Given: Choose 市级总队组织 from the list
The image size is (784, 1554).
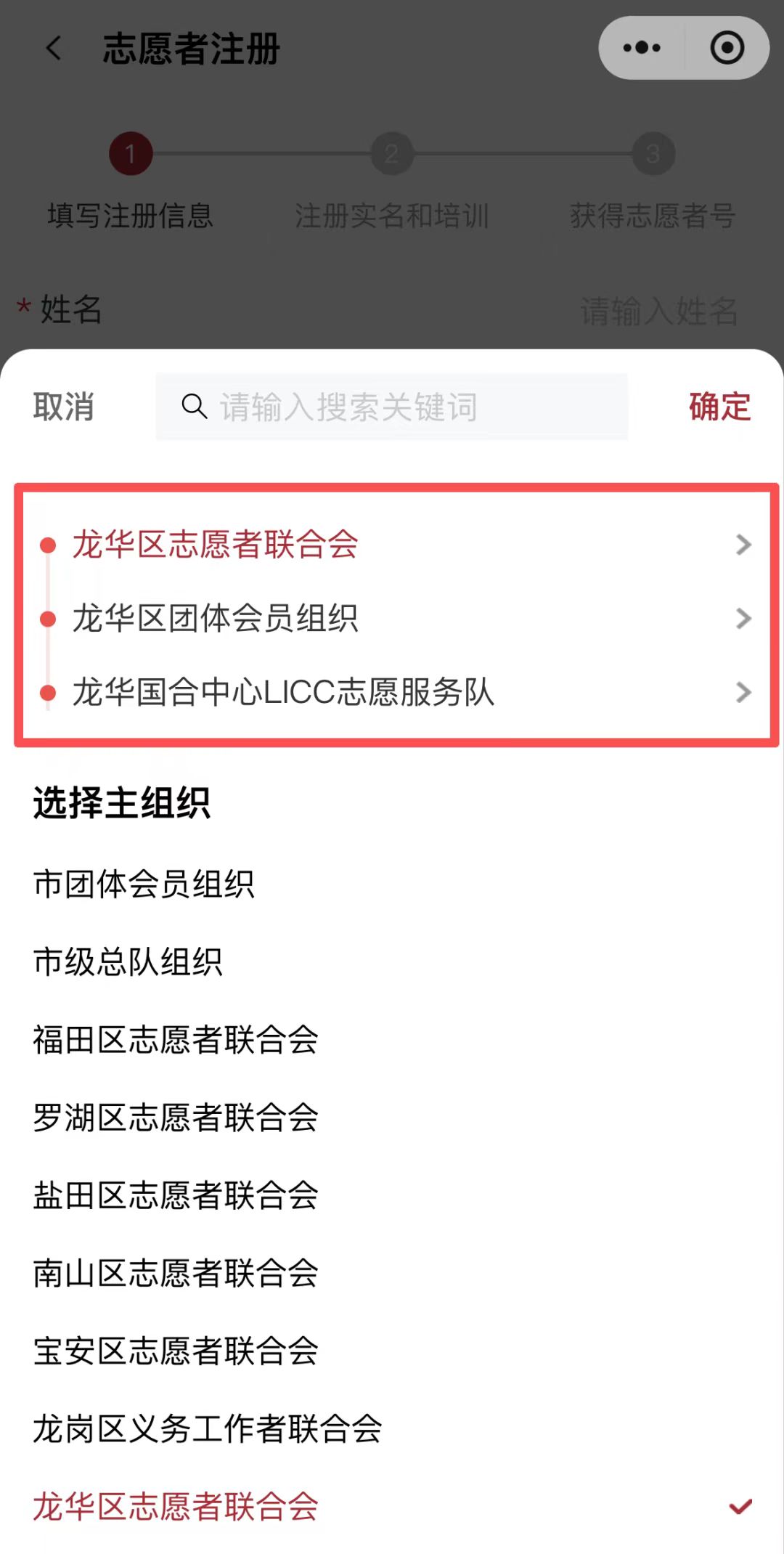Looking at the screenshot, I should (x=392, y=962).
